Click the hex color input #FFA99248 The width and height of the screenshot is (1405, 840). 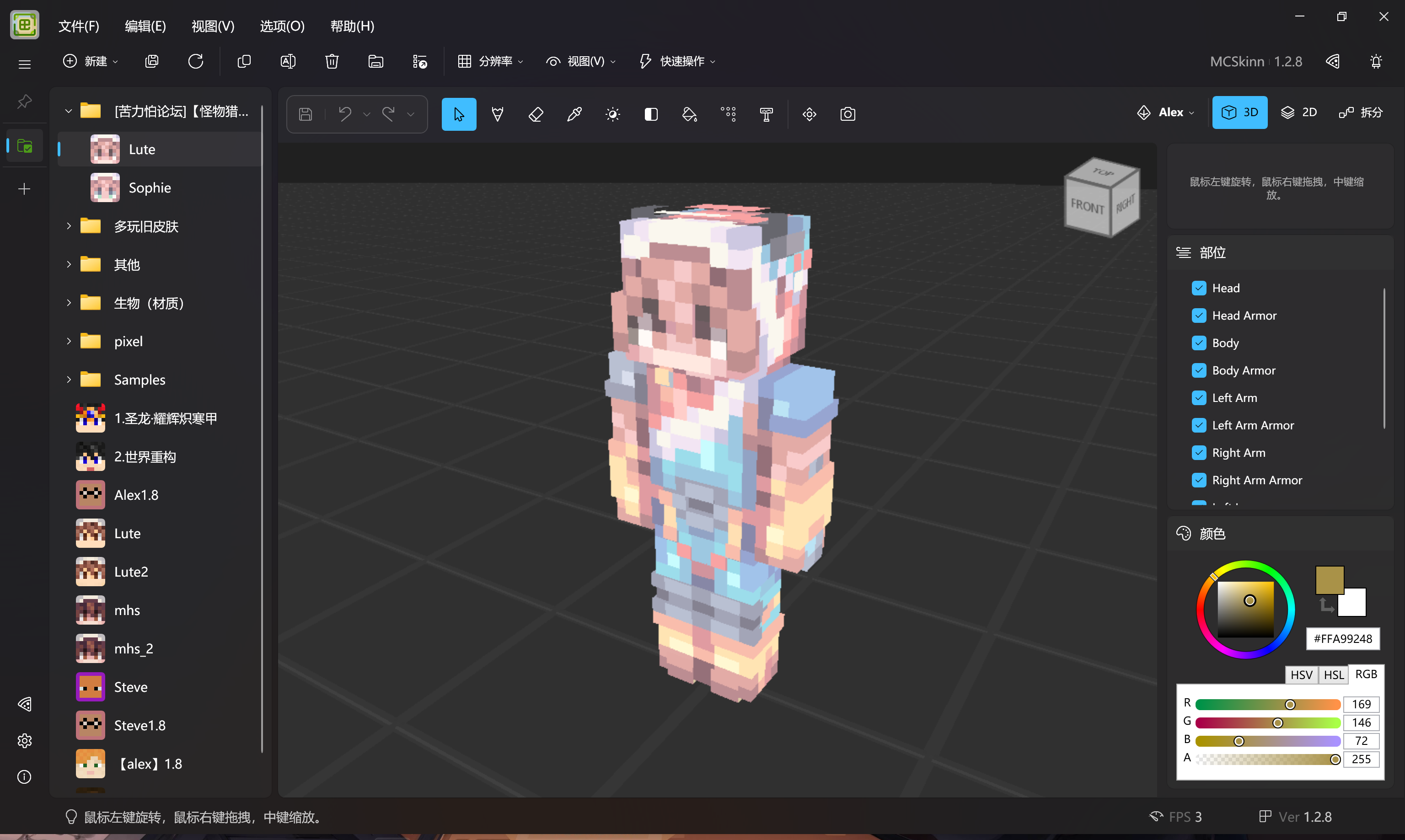pyautogui.click(x=1342, y=638)
